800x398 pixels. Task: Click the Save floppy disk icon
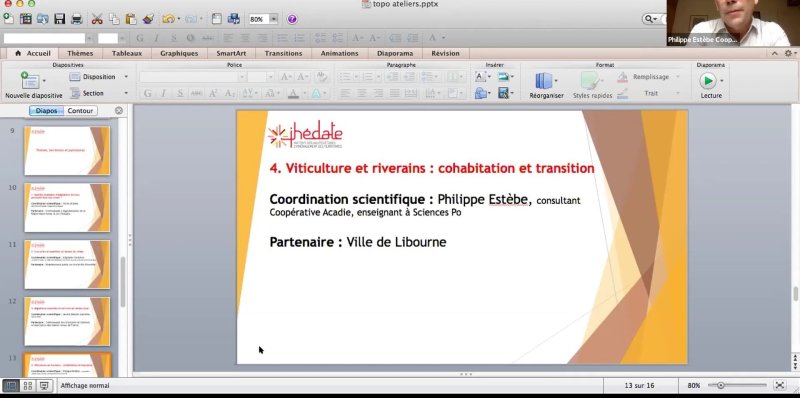coord(60,19)
